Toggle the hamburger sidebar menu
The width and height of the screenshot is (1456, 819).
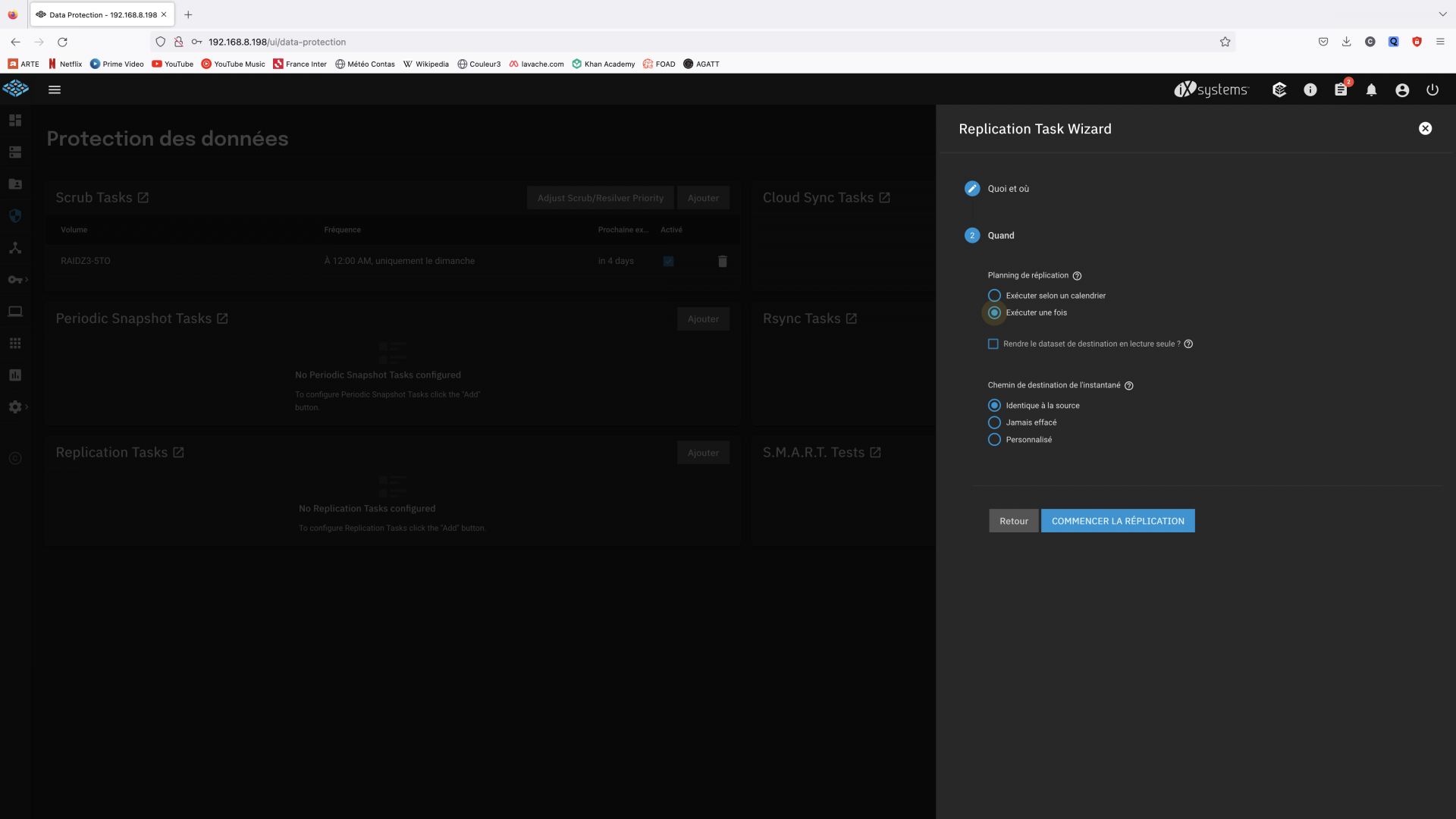tap(55, 89)
